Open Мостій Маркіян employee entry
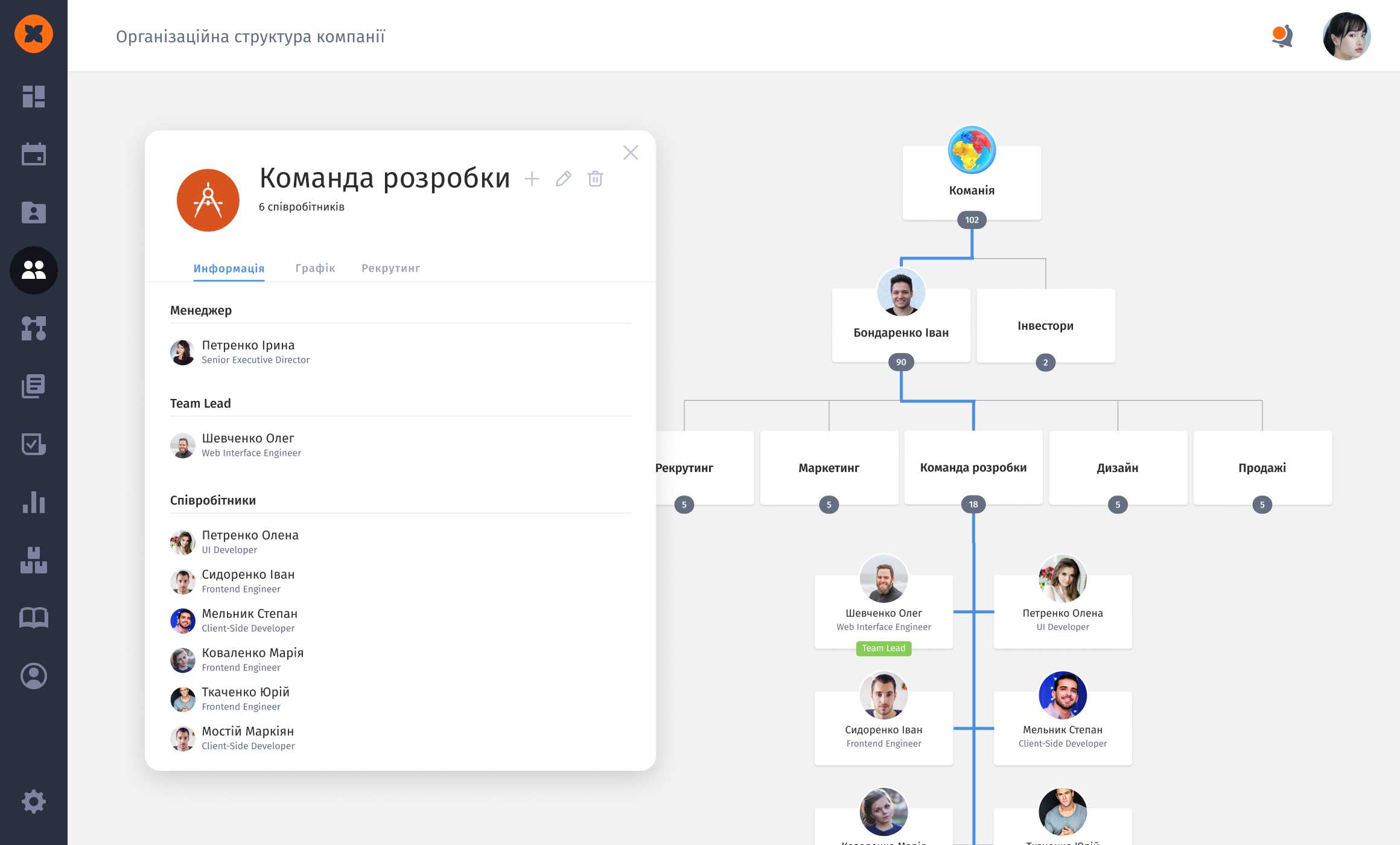The image size is (1400, 845). (247, 732)
